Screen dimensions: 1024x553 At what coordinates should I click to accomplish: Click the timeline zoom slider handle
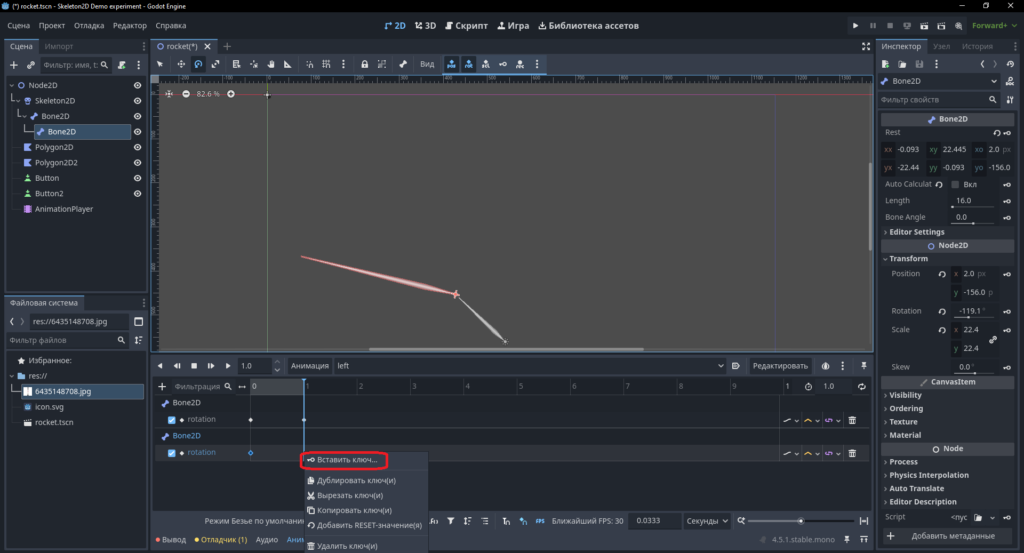[x=801, y=520]
